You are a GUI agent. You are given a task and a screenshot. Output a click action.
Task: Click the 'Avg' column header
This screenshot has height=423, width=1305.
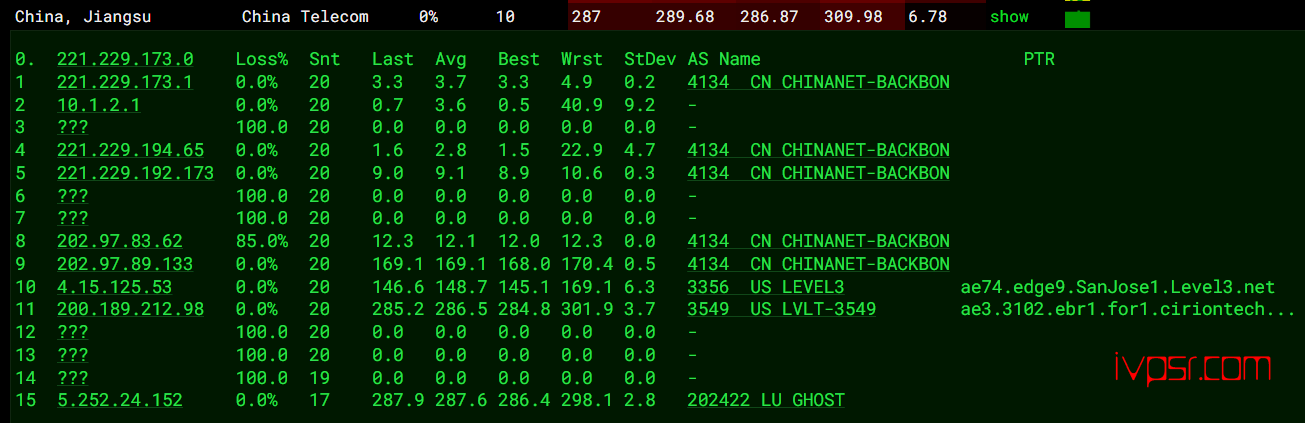tap(451, 59)
